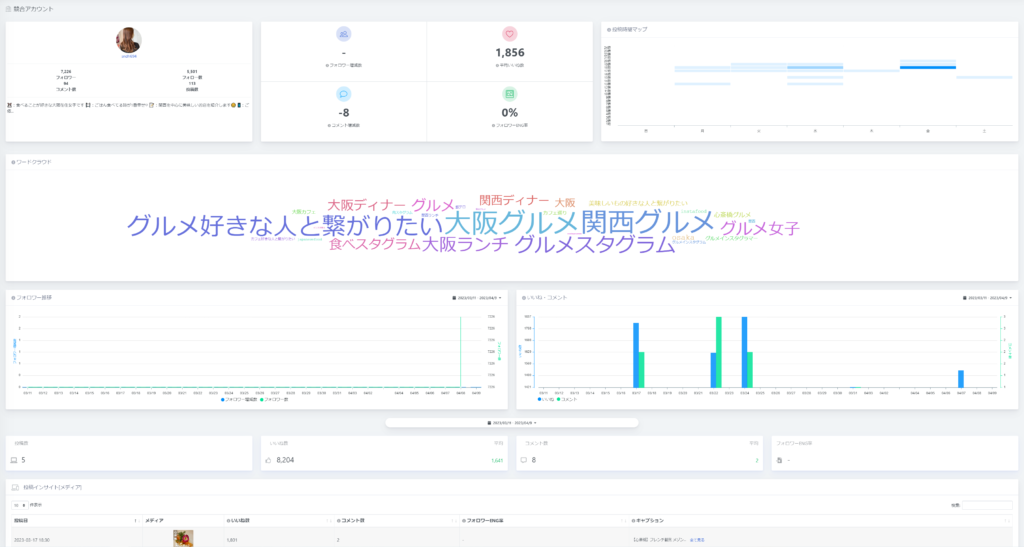
Task: Open date range dropdown on follower chart
Action: [478, 297]
